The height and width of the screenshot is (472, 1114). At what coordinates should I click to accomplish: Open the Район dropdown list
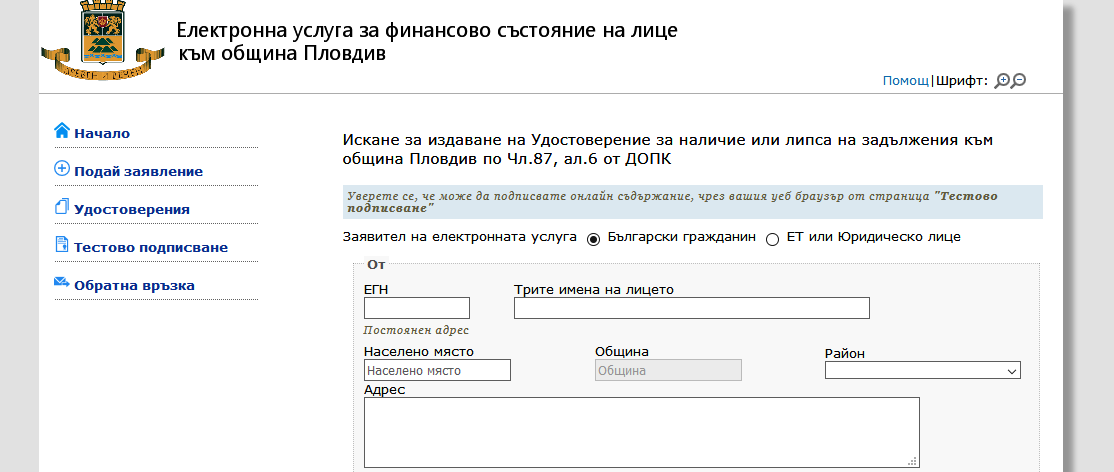[923, 370]
